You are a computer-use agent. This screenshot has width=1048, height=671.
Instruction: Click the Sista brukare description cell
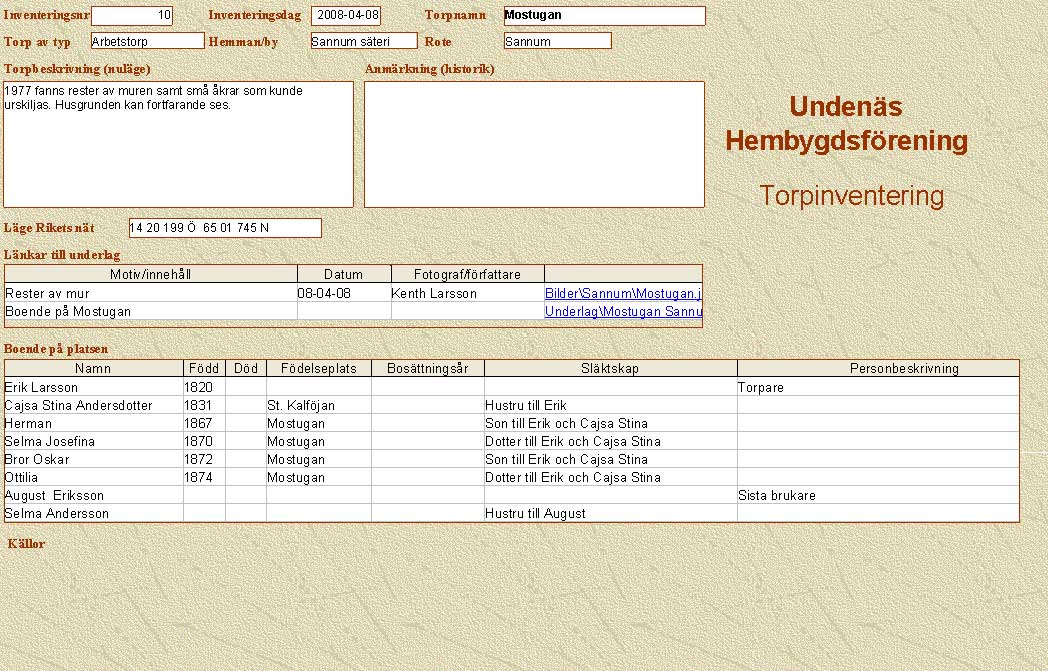[x=877, y=495]
